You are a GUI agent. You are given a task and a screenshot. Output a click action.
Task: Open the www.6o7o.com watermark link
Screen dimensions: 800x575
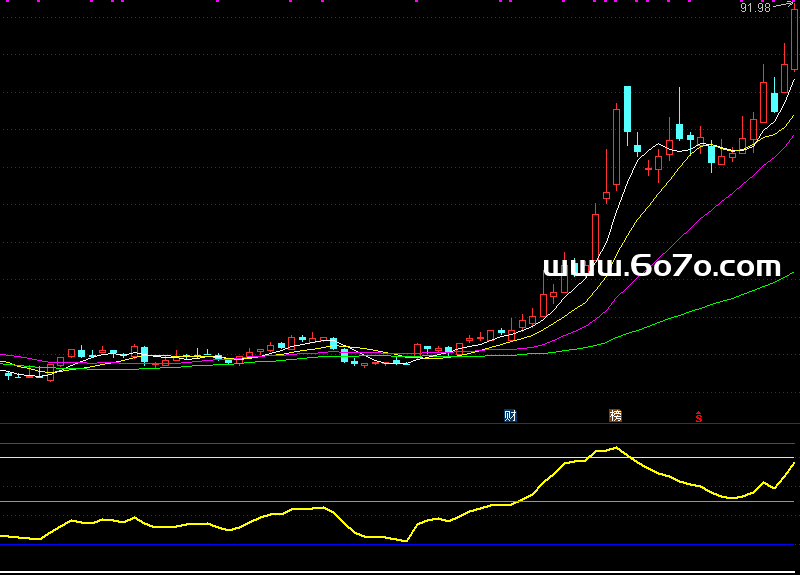pyautogui.click(x=661, y=266)
